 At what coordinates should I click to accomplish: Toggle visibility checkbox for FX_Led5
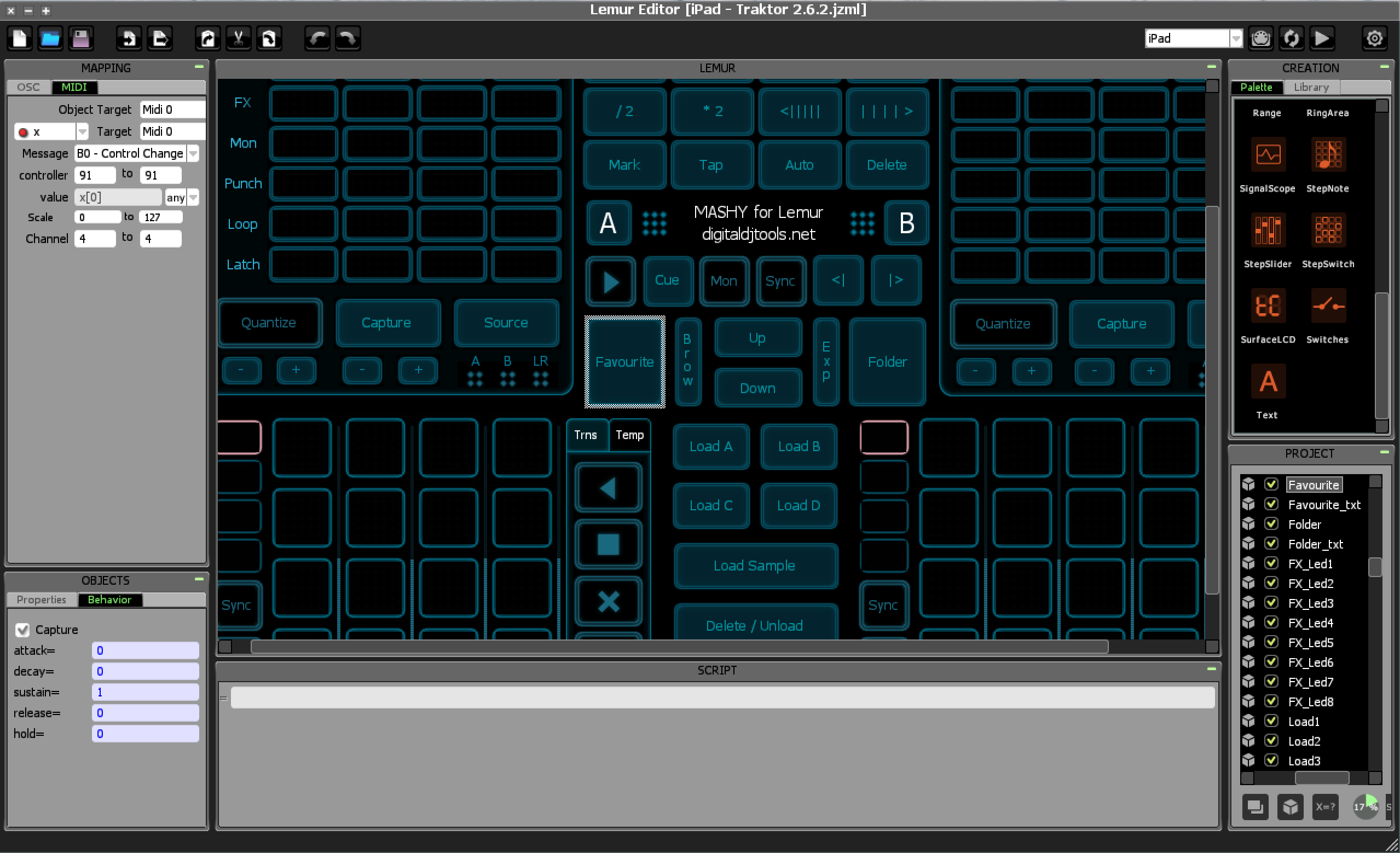point(1271,642)
